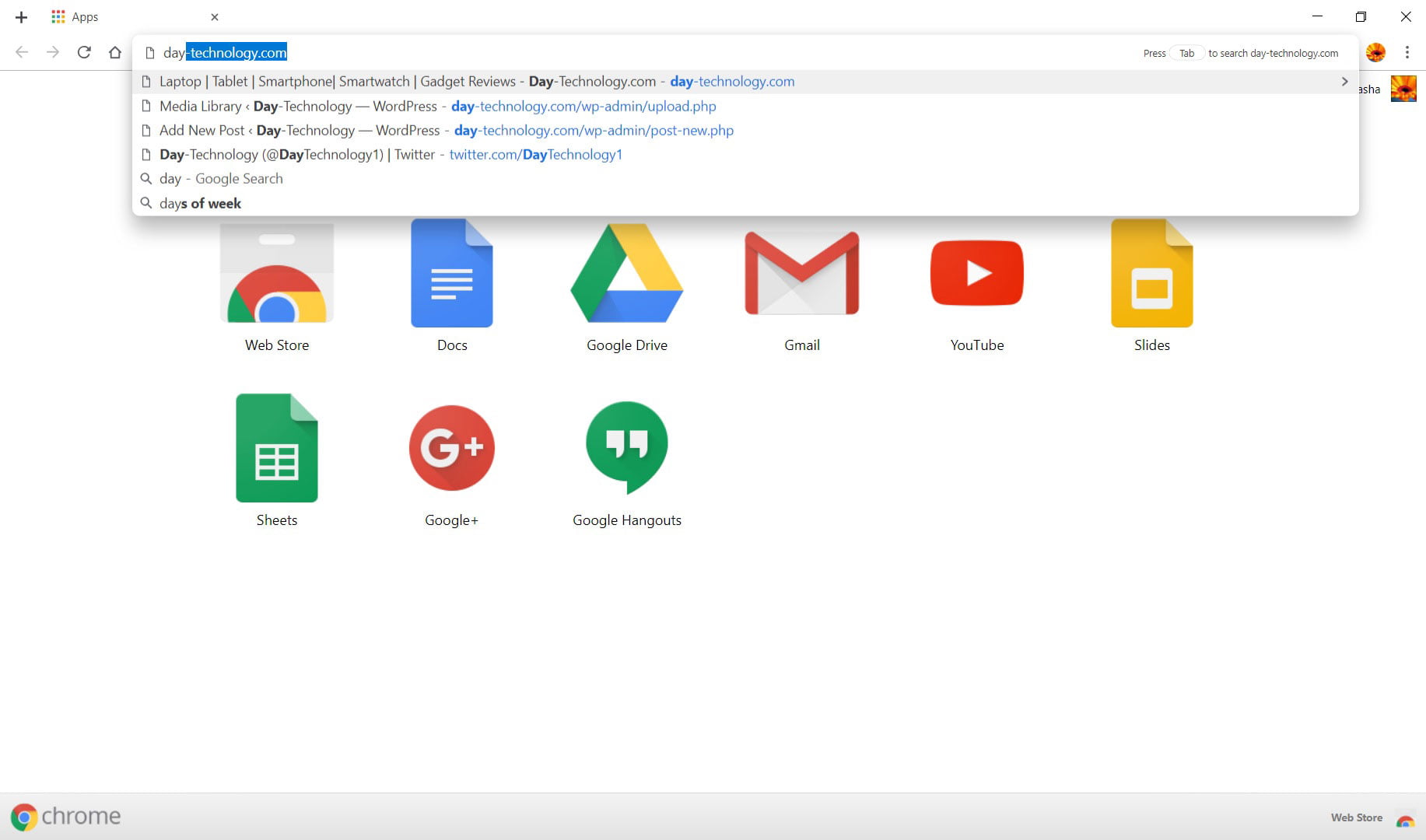Click the forward navigation arrow
The height and width of the screenshot is (840, 1426).
(52, 52)
